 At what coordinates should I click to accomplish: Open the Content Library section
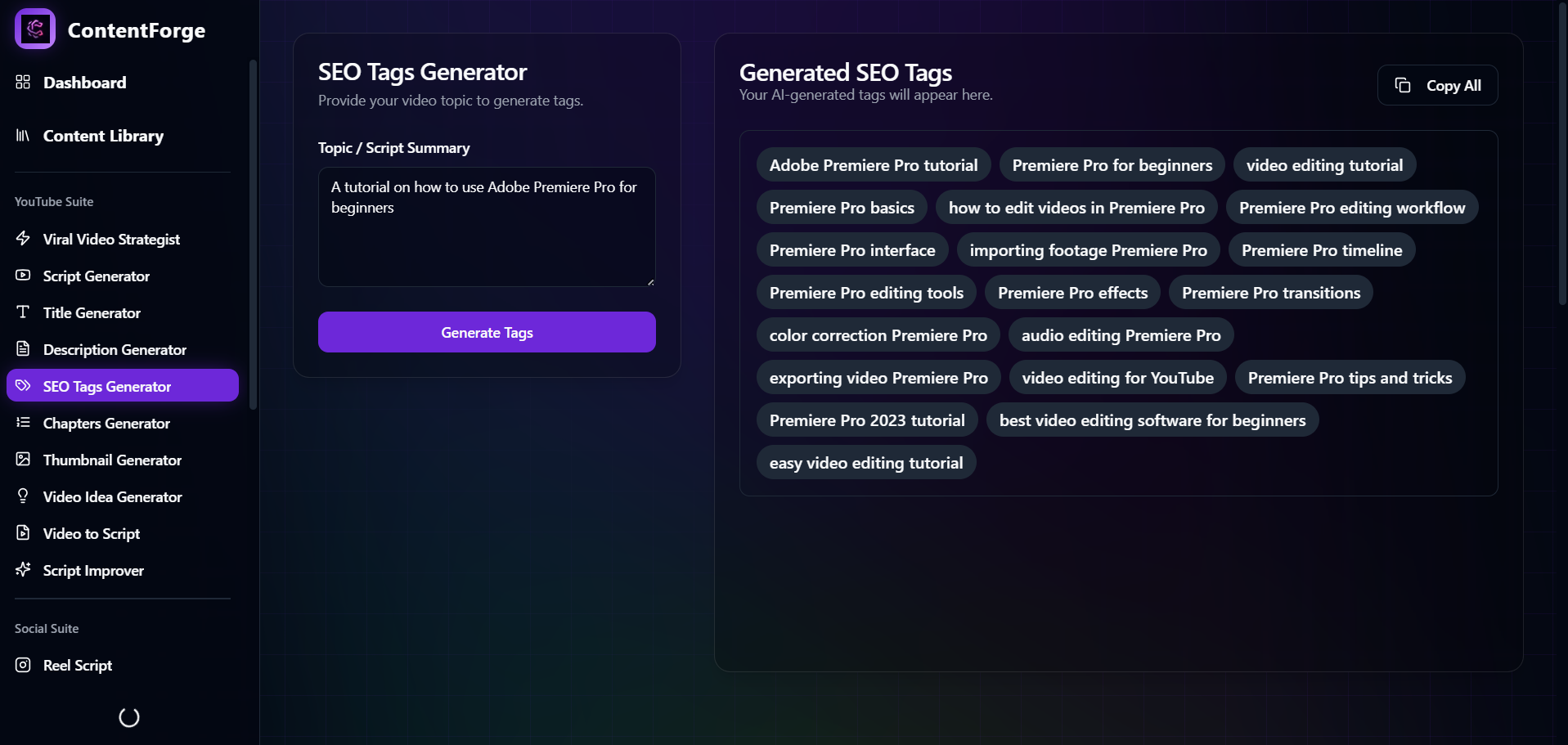click(103, 136)
